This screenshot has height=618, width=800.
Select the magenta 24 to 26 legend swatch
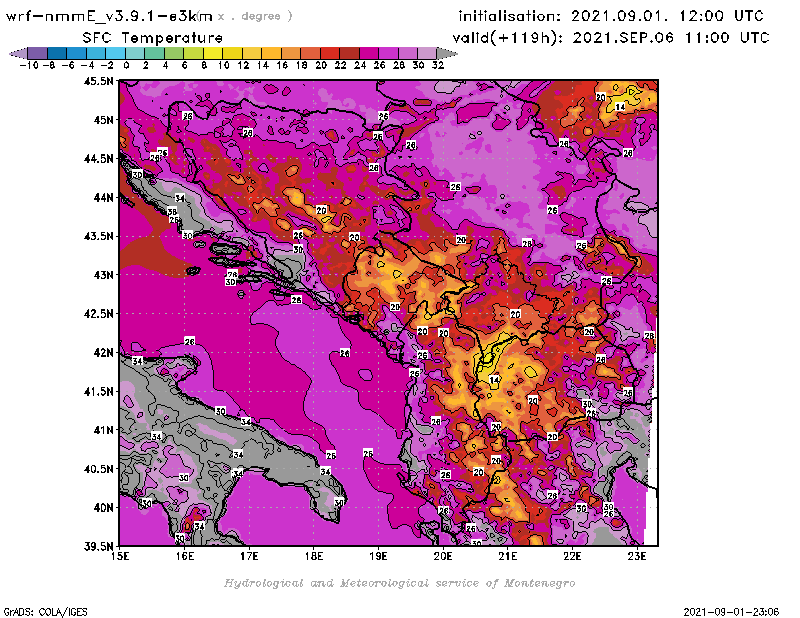369,53
